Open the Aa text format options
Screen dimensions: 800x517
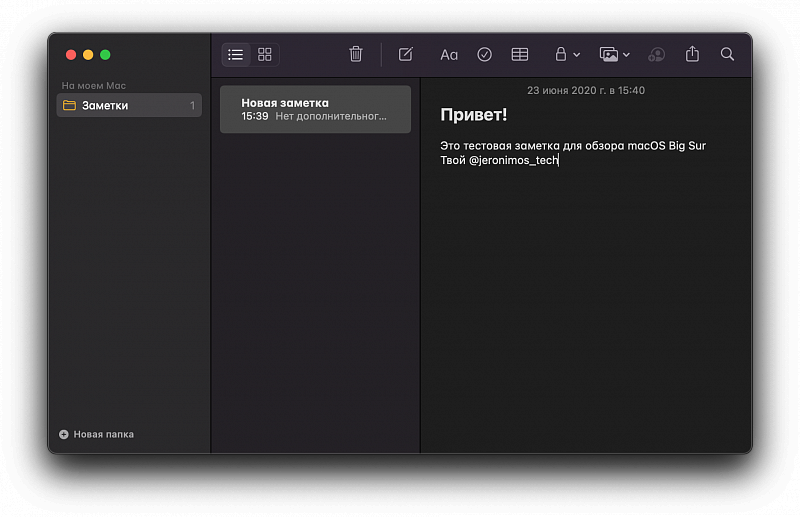(449, 54)
